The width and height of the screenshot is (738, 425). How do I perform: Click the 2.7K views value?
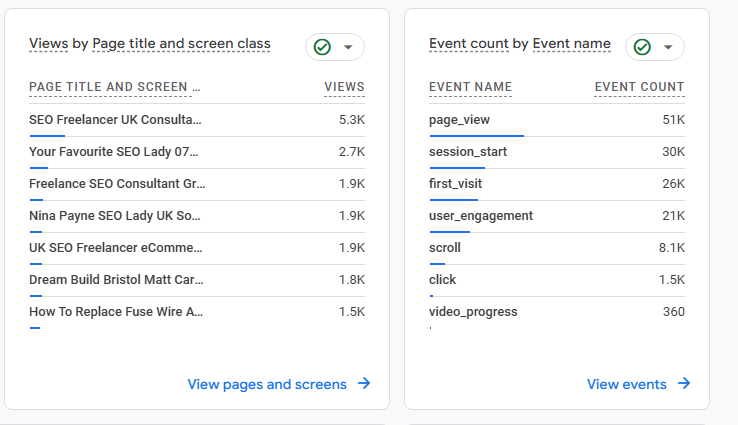[352, 152]
